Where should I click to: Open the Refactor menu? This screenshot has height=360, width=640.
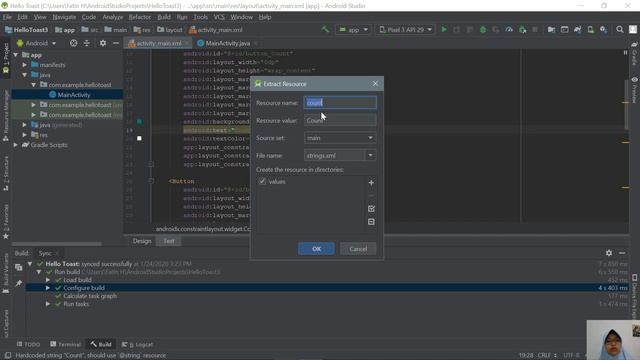pyautogui.click(x=140, y=17)
